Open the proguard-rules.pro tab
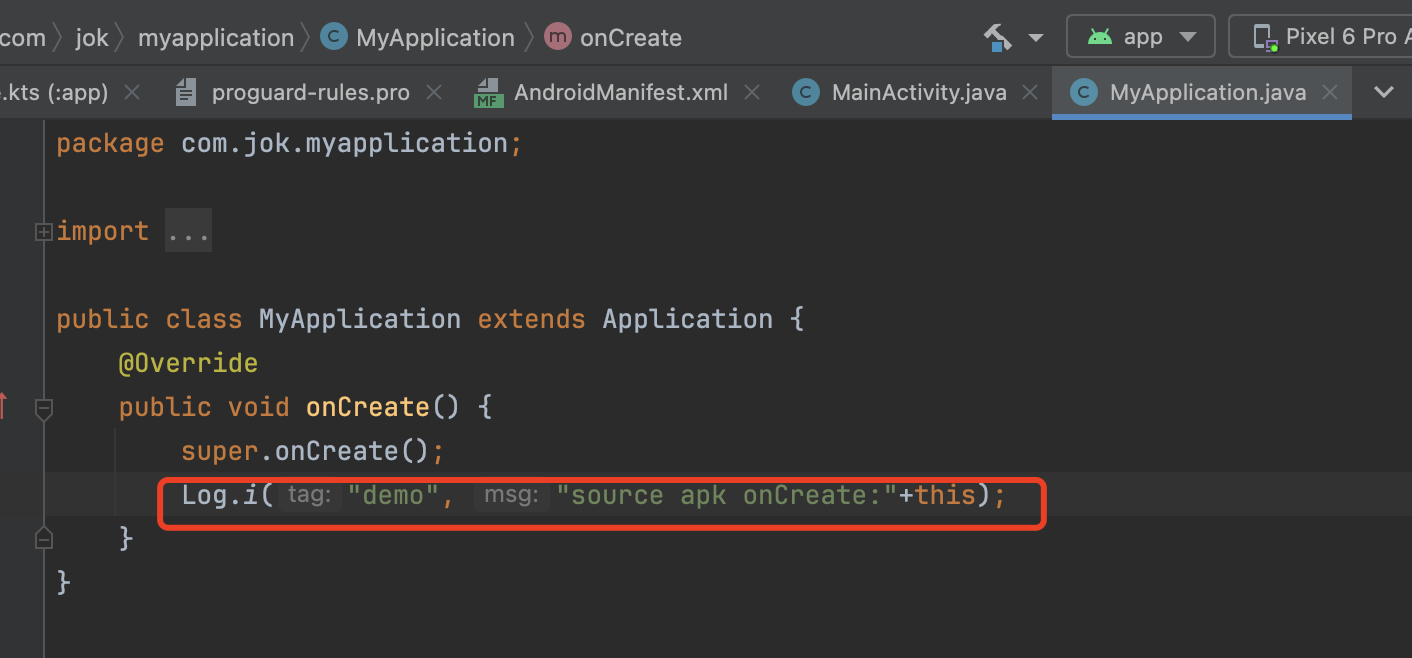1412x658 pixels. (x=310, y=93)
